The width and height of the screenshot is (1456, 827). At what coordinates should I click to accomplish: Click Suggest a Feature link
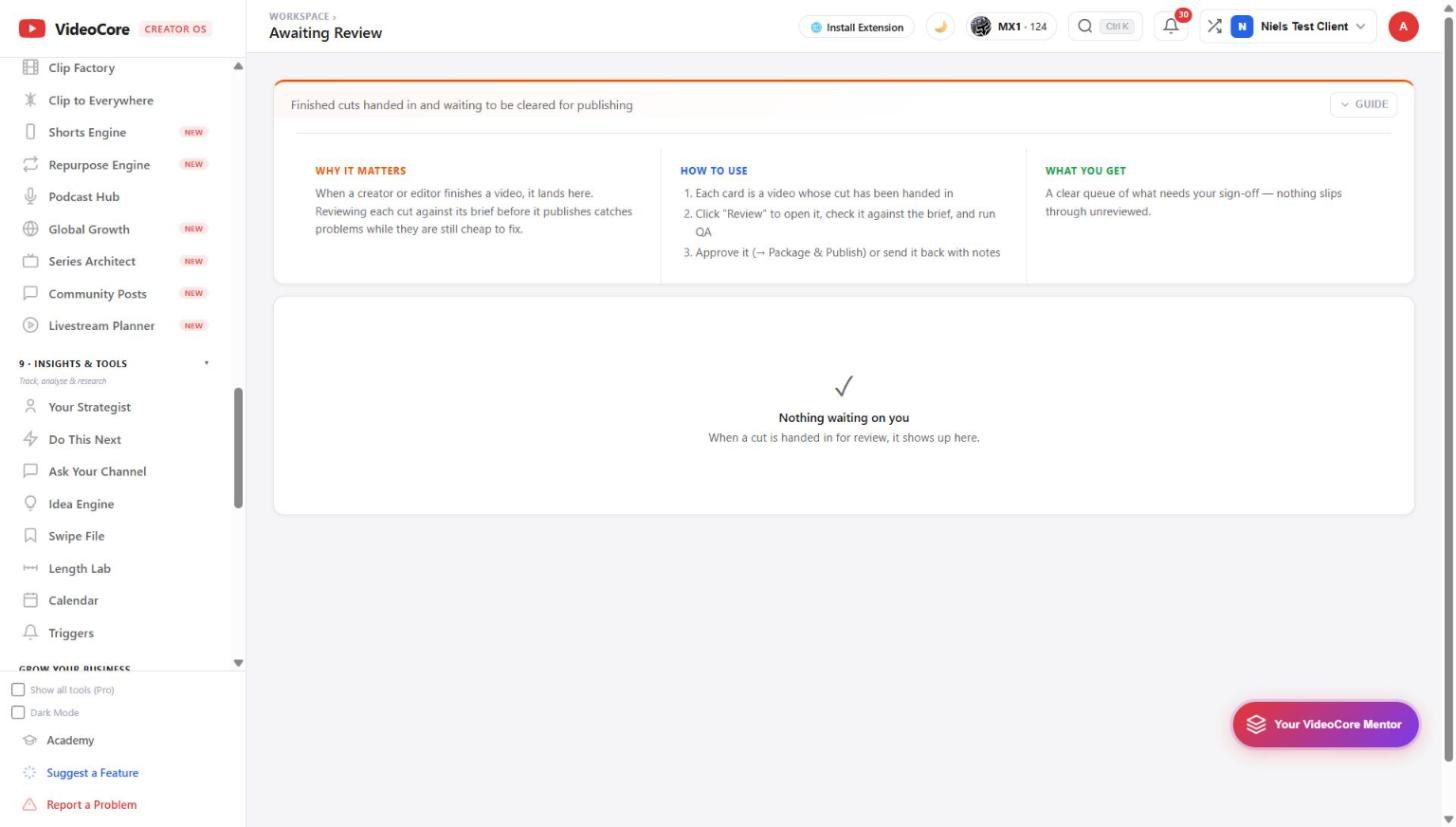pos(92,773)
